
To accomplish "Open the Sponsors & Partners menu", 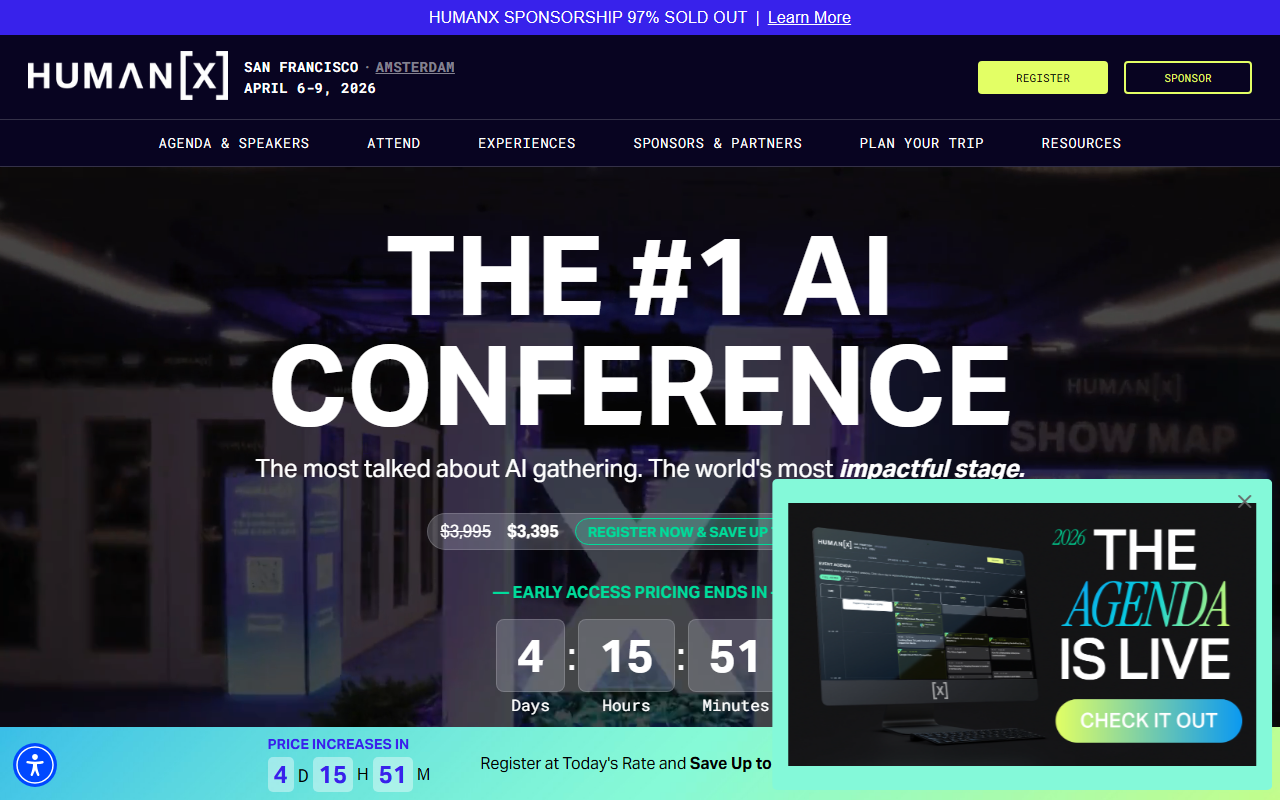I will (x=718, y=143).
